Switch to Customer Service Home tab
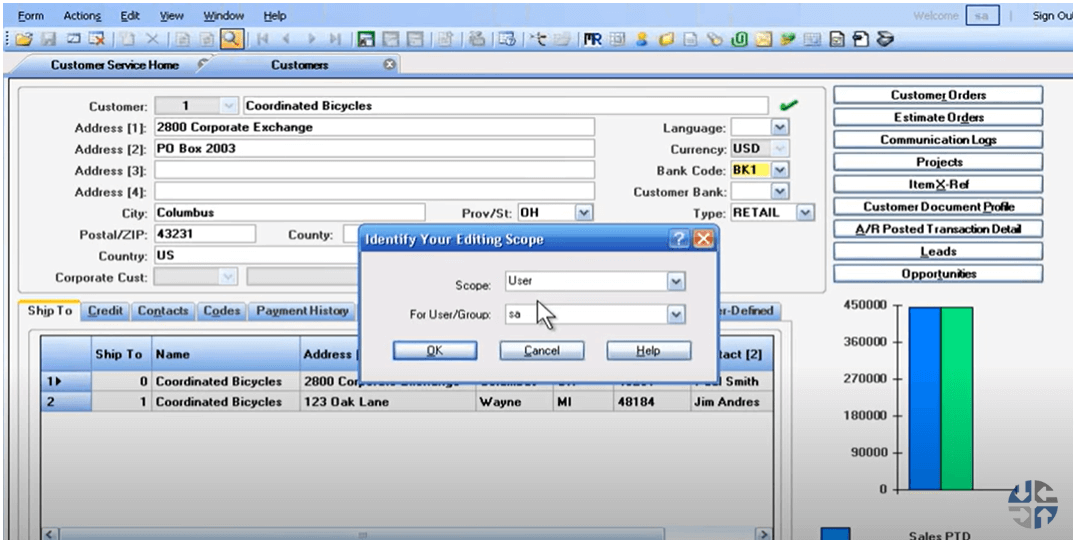The height and width of the screenshot is (540, 1081). [115, 65]
